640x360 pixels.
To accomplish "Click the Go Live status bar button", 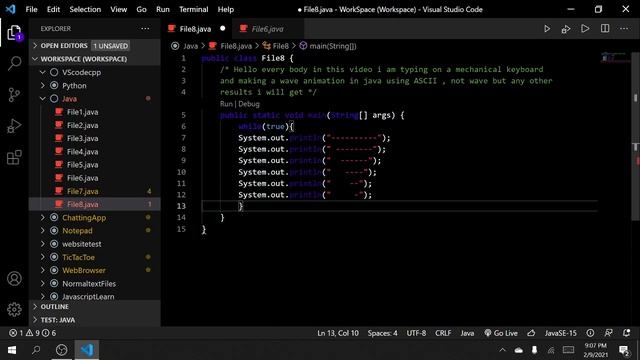I will coord(501,333).
